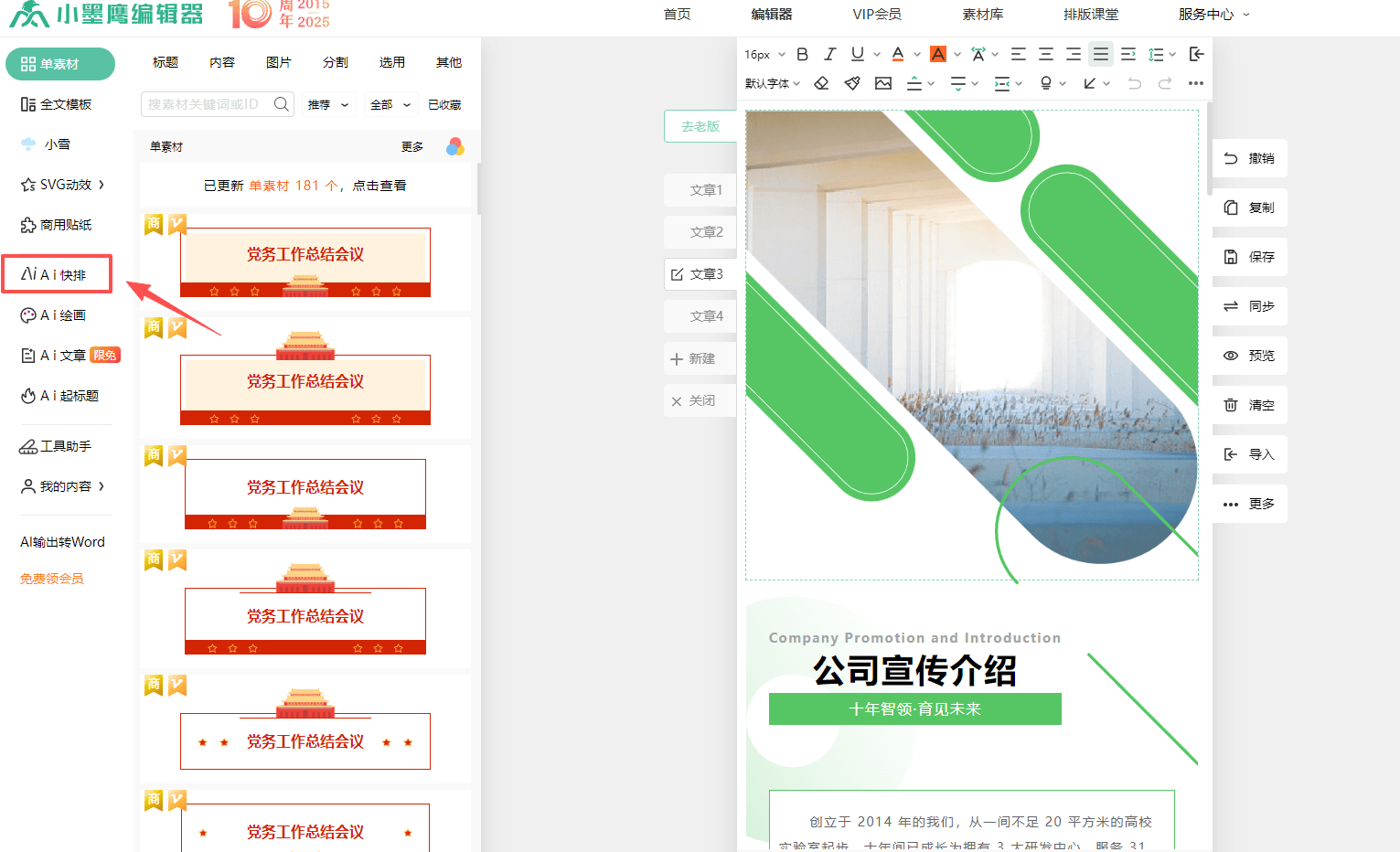Click the format painter icon in the toolbar
The image size is (1400, 852).
(x=851, y=82)
